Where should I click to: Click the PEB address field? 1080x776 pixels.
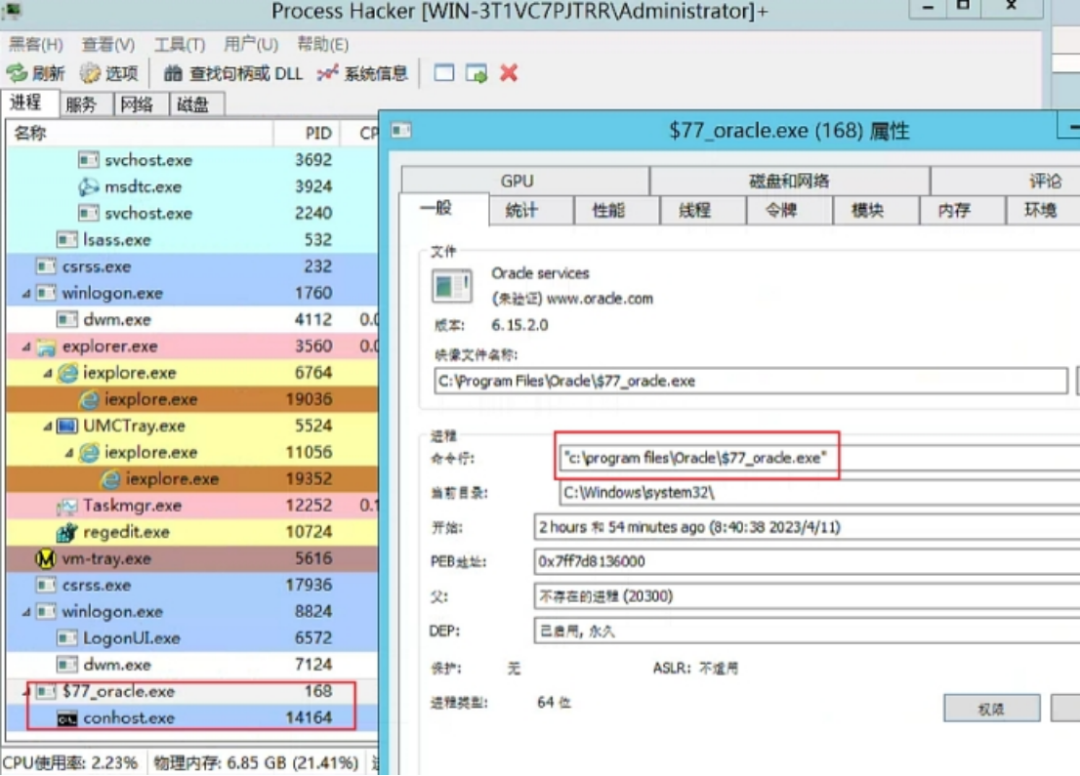point(807,561)
